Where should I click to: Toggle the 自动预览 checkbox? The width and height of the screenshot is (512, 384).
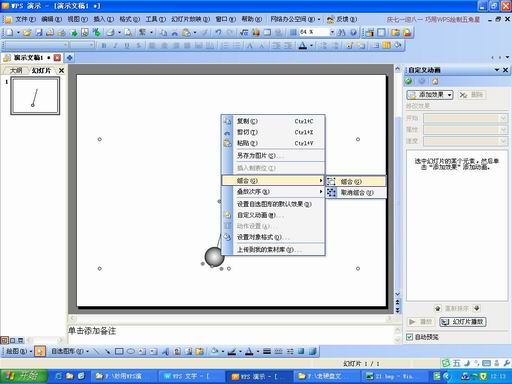[409, 337]
